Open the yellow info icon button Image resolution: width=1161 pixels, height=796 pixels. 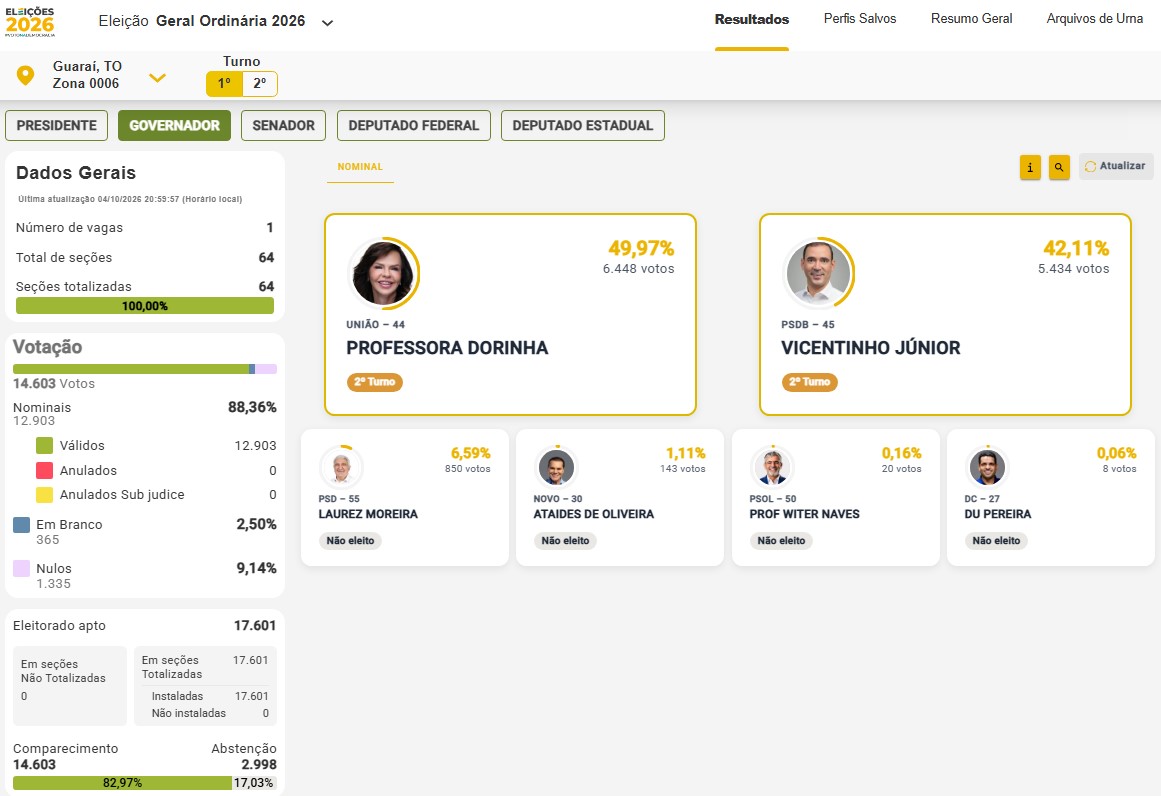(1030, 167)
